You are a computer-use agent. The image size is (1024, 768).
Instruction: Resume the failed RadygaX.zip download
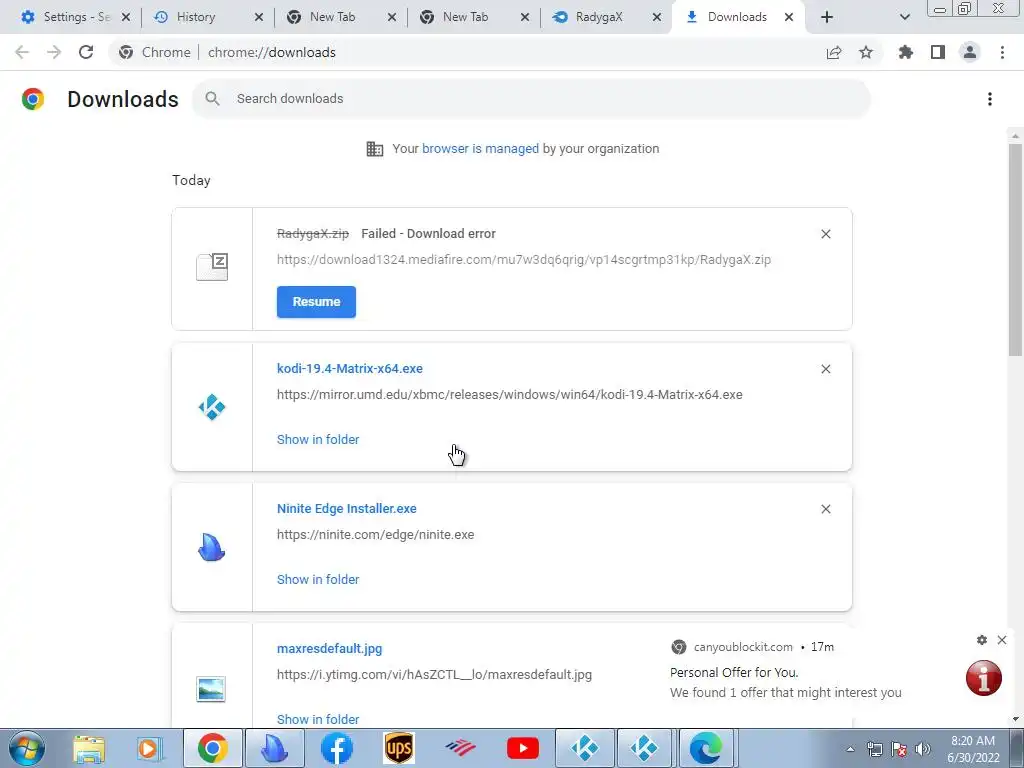point(316,302)
